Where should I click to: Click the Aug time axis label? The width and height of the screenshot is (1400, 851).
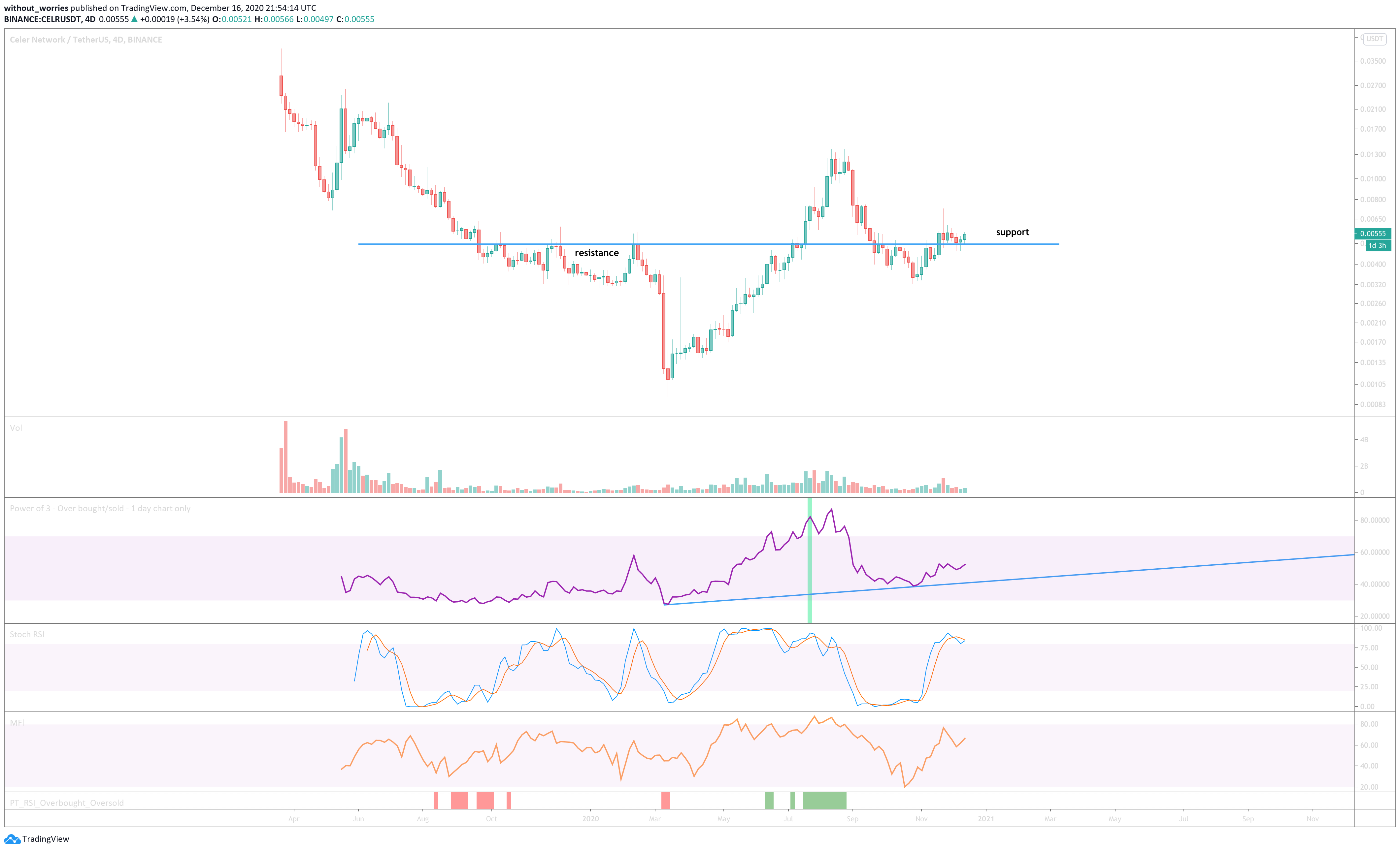423,819
